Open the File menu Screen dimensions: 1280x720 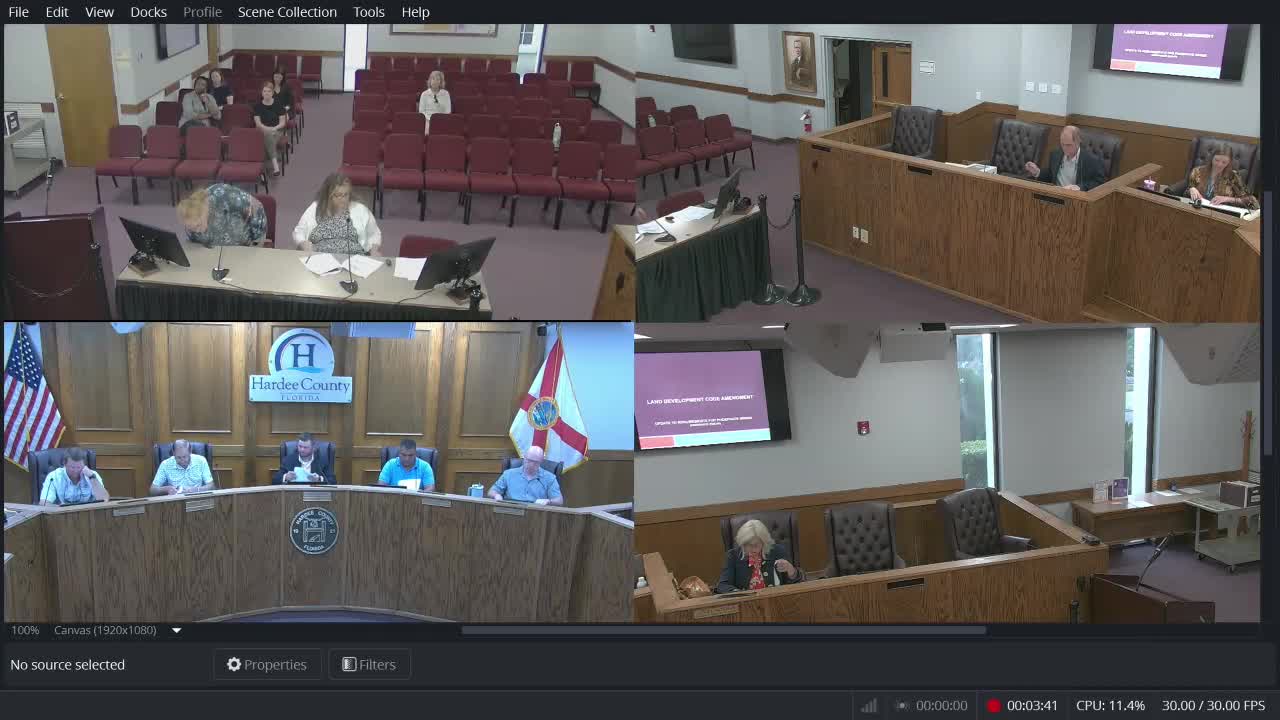click(x=18, y=11)
